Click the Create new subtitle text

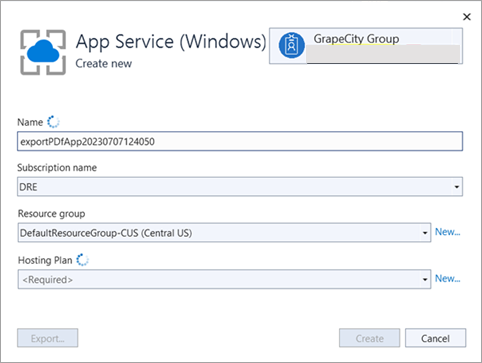coord(104,63)
